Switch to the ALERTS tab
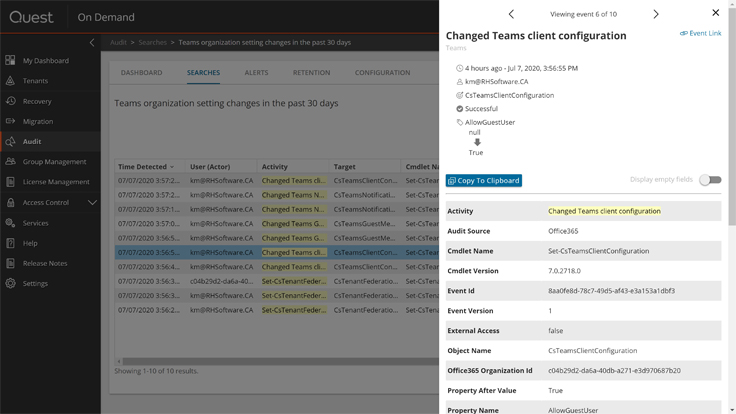 [256, 73]
